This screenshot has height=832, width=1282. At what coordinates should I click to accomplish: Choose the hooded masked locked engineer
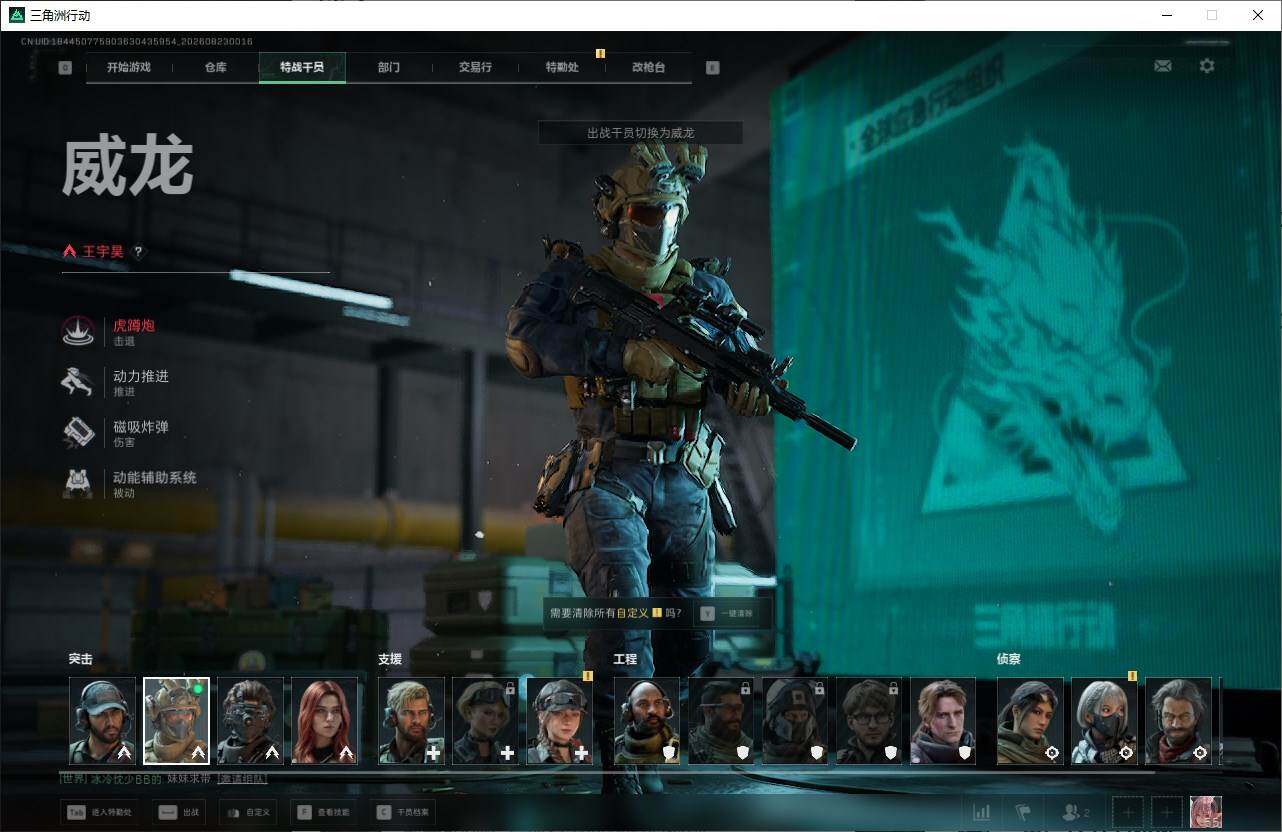coord(794,721)
